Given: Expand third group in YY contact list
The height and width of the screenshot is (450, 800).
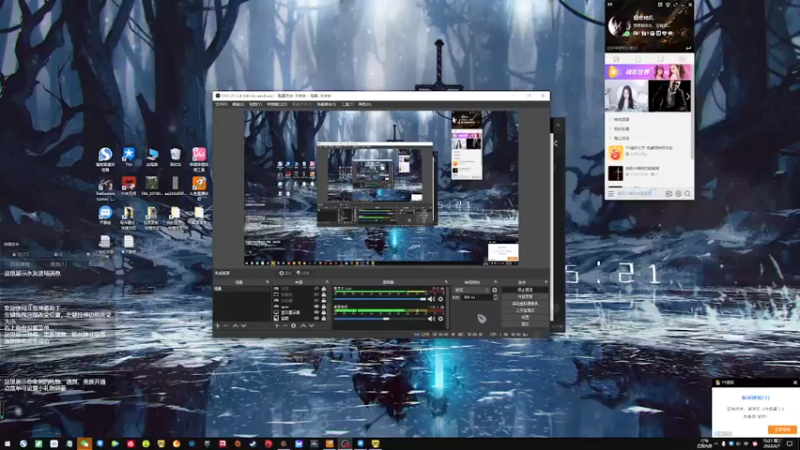Looking at the screenshot, I should tap(611, 138).
